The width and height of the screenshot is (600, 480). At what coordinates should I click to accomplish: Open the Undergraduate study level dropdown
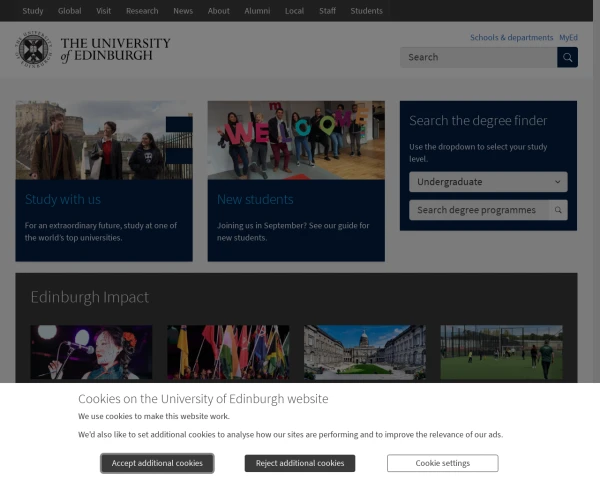click(x=488, y=182)
